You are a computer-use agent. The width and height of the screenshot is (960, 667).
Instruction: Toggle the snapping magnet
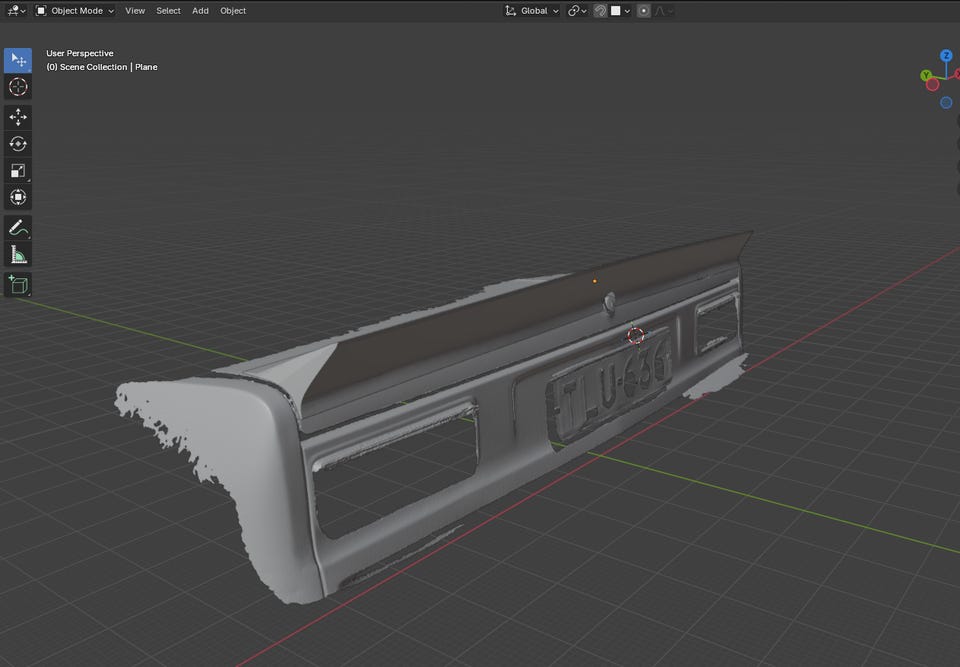pyautogui.click(x=600, y=10)
